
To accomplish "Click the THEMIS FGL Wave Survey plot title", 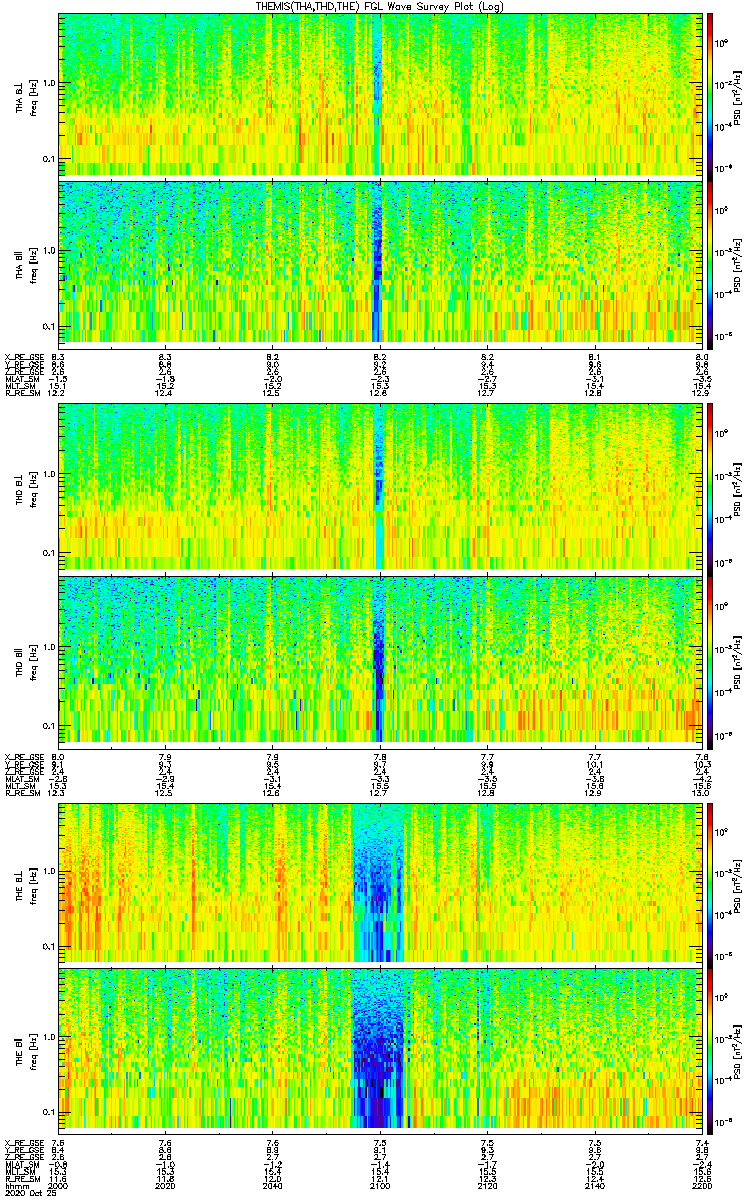I will click(x=380, y=6).
